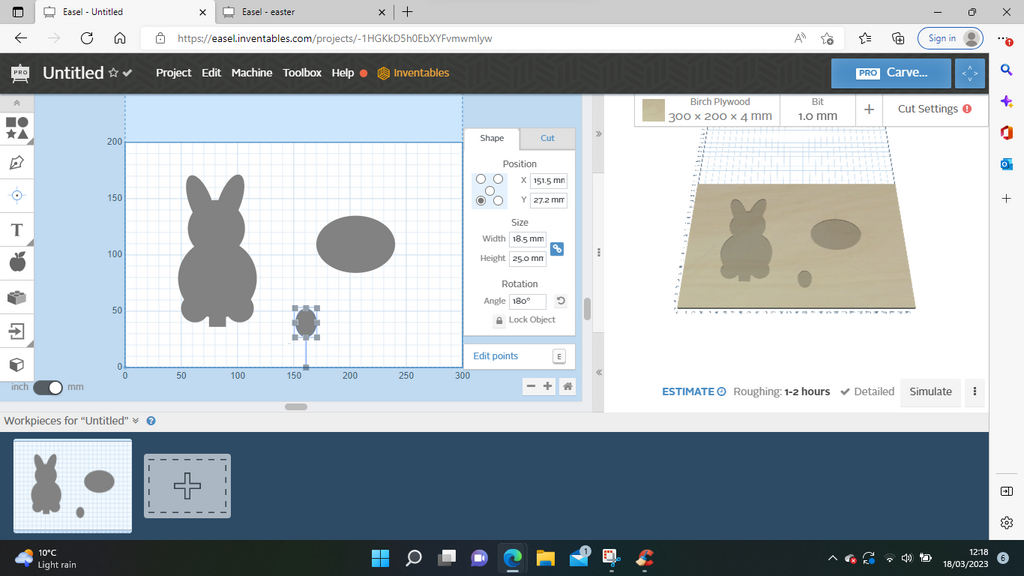1024x576 pixels.
Task: Open the Import tool in left toolbar
Action: click(x=17, y=331)
